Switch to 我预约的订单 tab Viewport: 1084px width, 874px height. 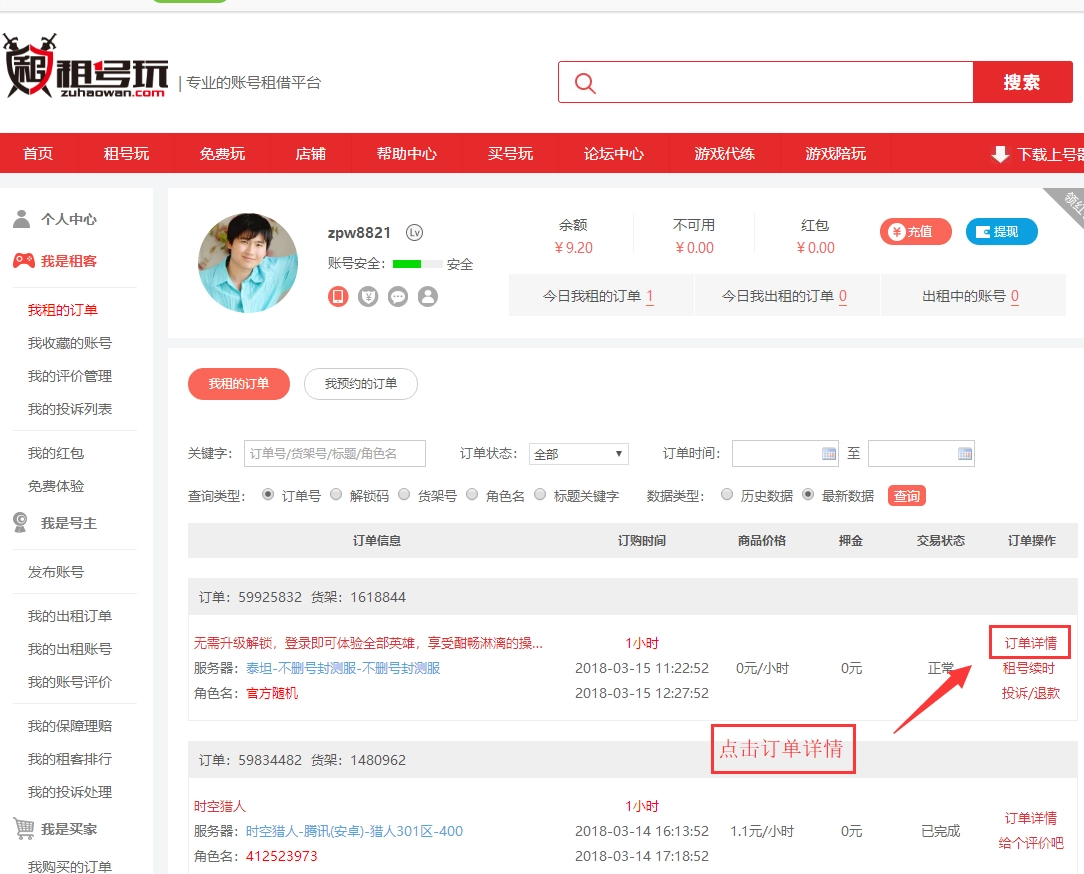click(x=360, y=384)
